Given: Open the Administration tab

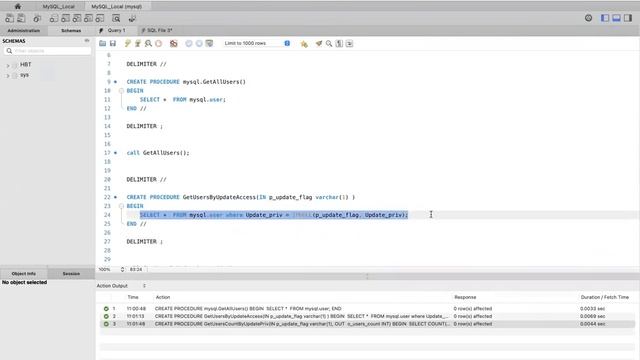Looking at the screenshot, I should pyautogui.click(x=24, y=31).
